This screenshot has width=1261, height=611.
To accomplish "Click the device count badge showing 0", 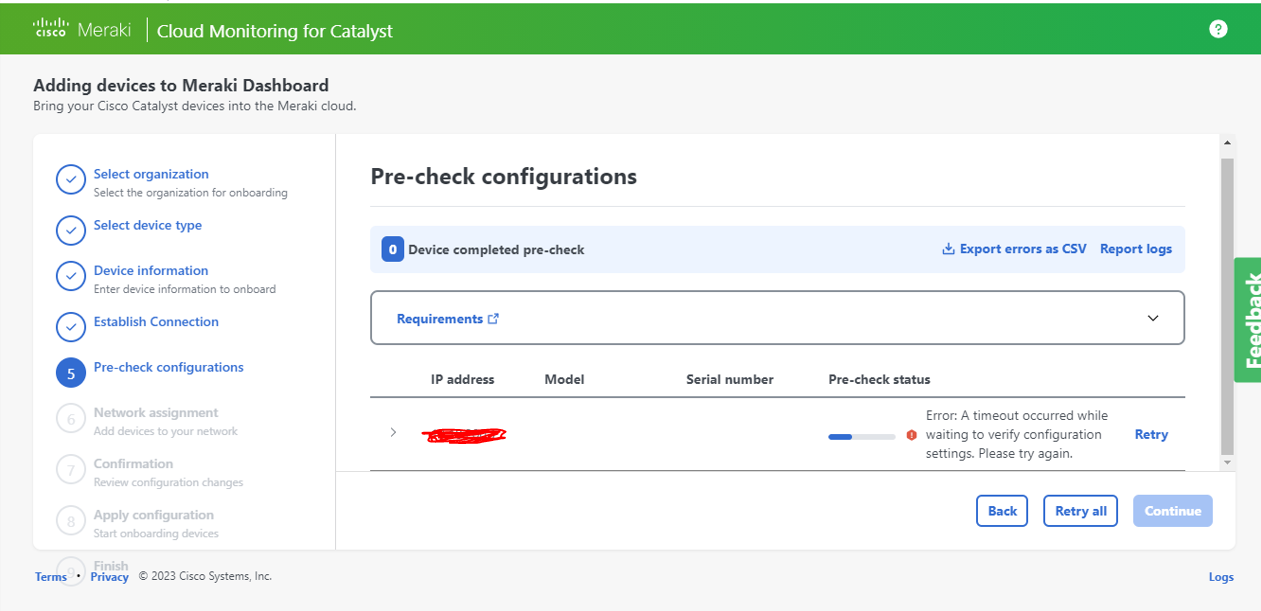I will (x=392, y=248).
